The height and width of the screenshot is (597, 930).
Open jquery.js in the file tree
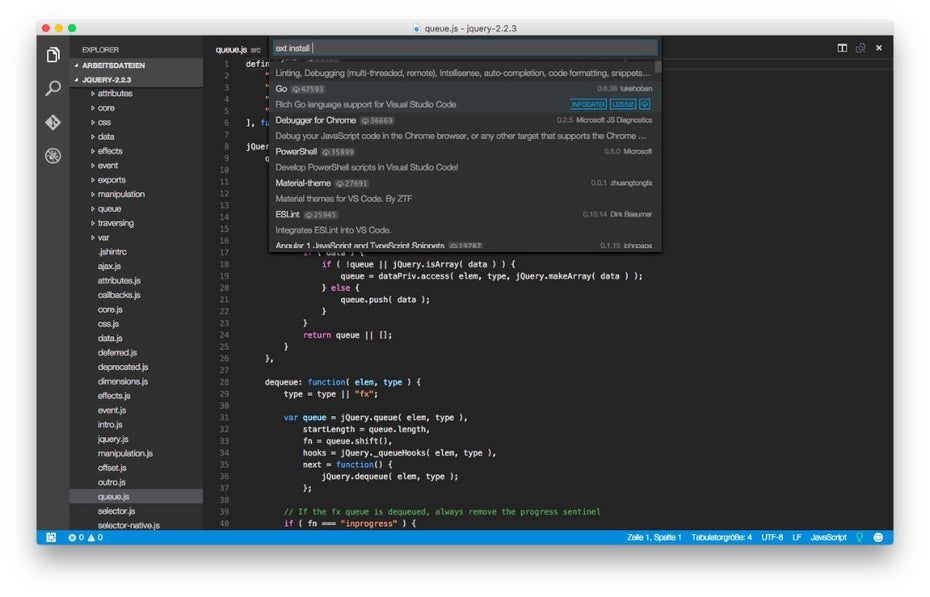pos(136,439)
